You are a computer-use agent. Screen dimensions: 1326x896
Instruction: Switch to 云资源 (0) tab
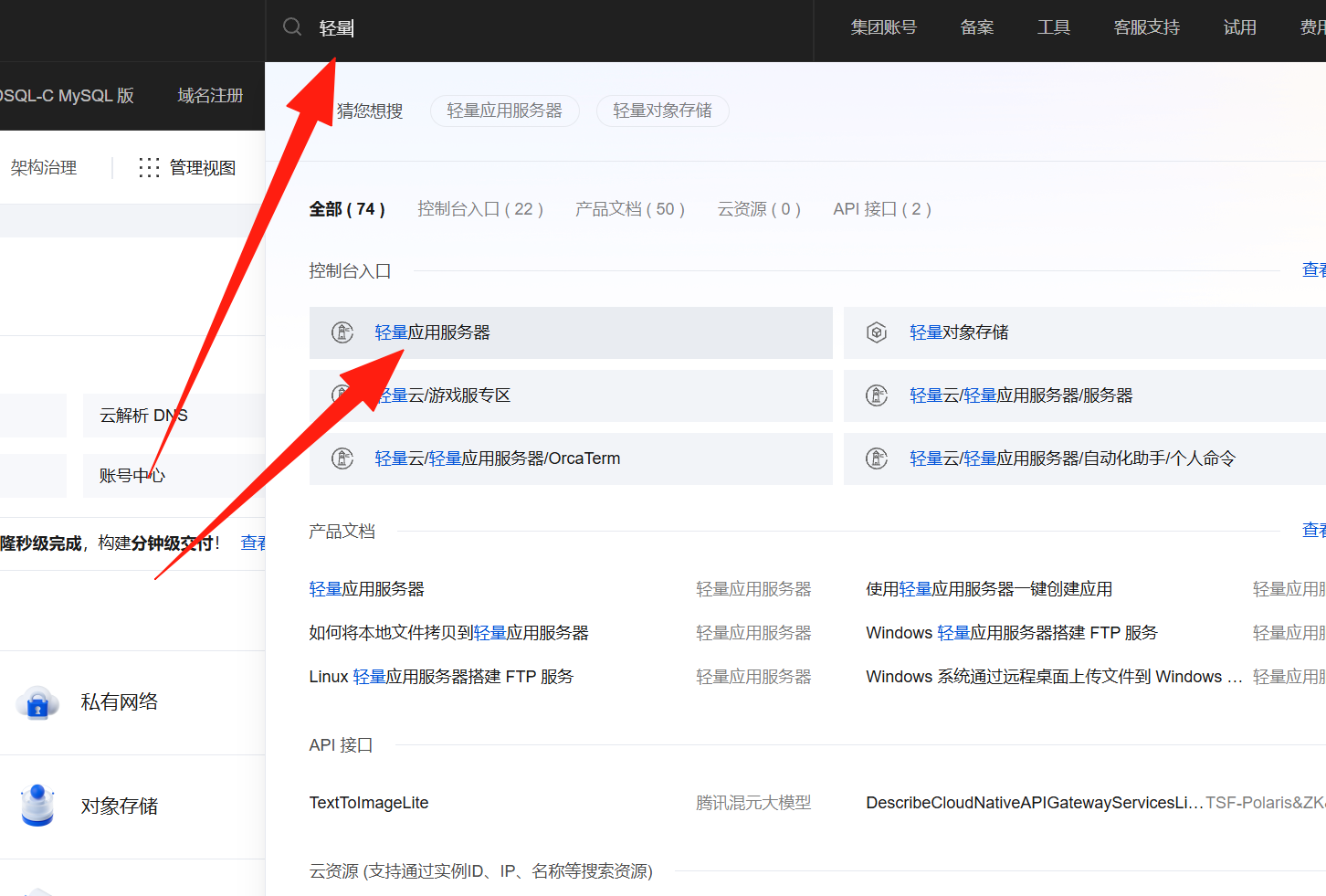coord(759,209)
